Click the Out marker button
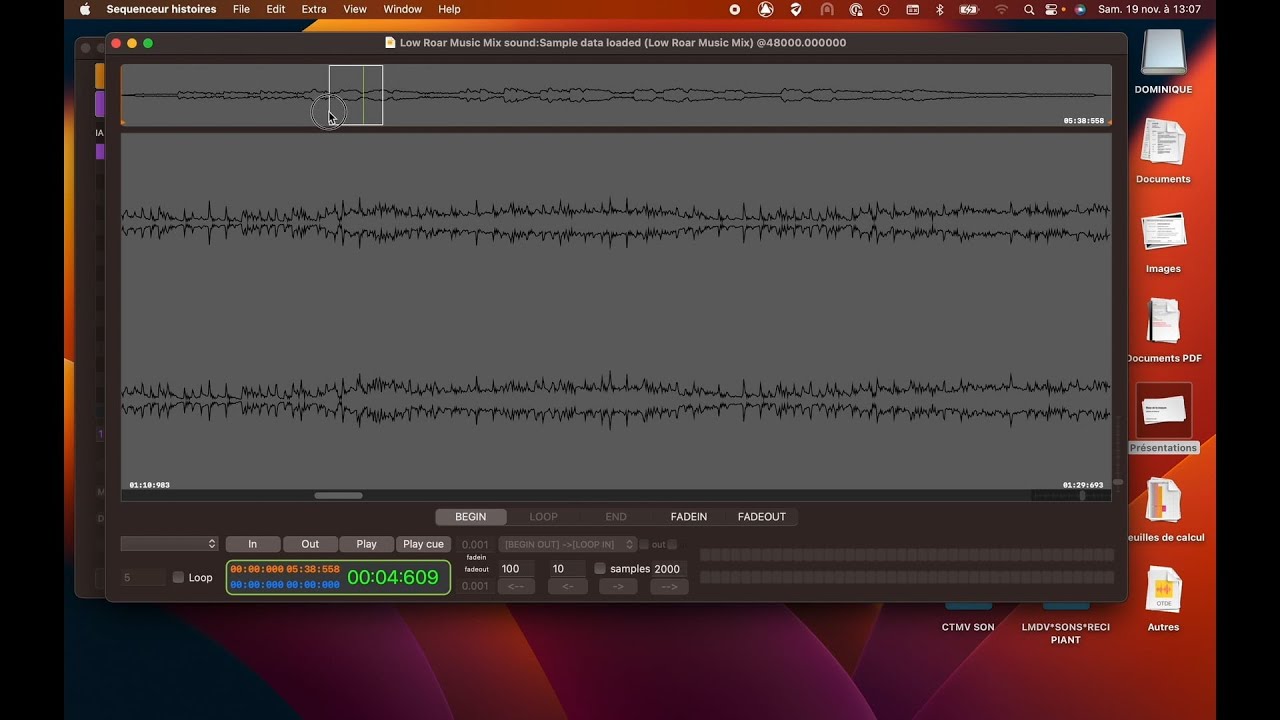The image size is (1280, 720). pyautogui.click(x=310, y=544)
